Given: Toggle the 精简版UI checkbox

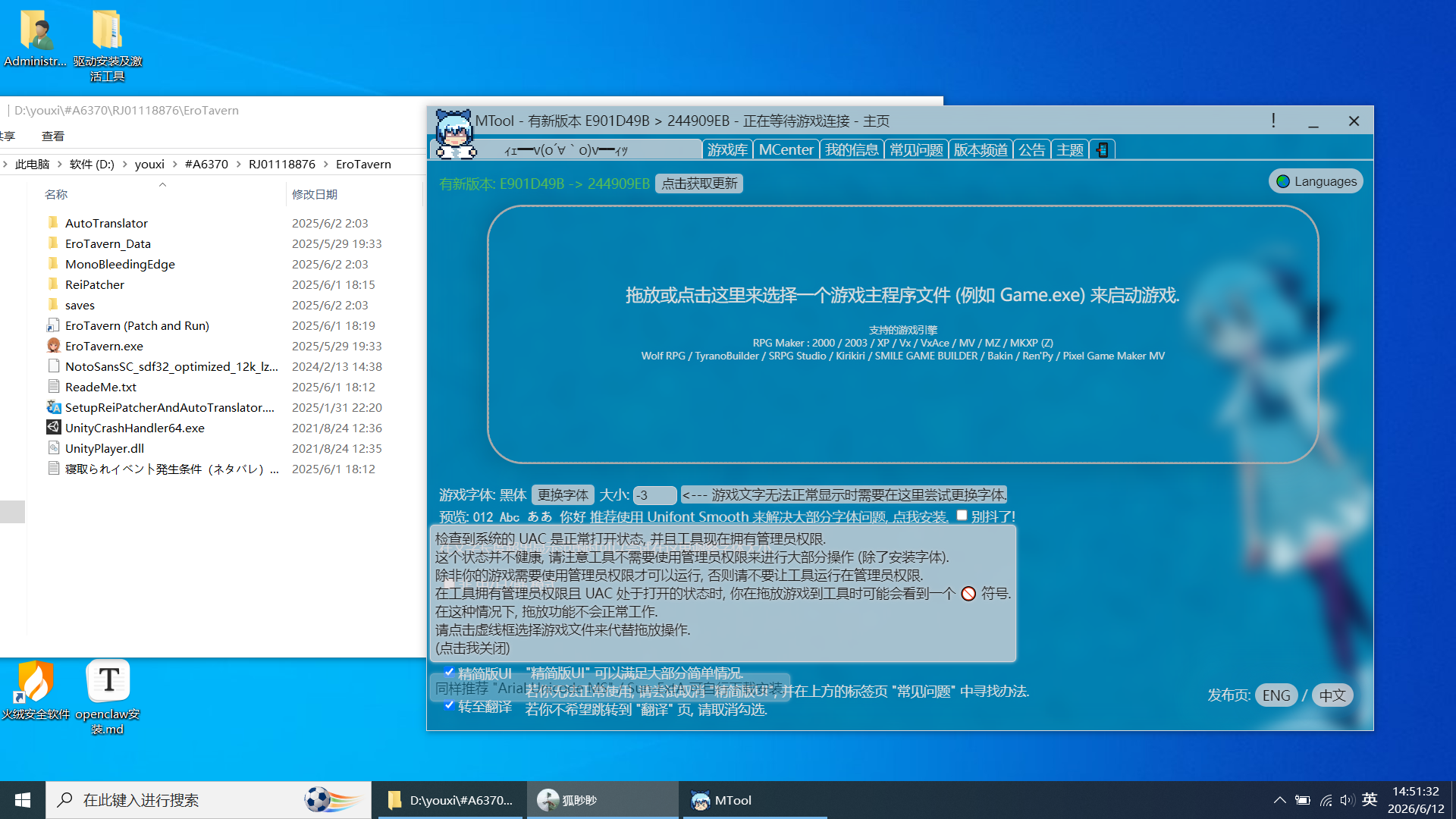Looking at the screenshot, I should [448, 672].
